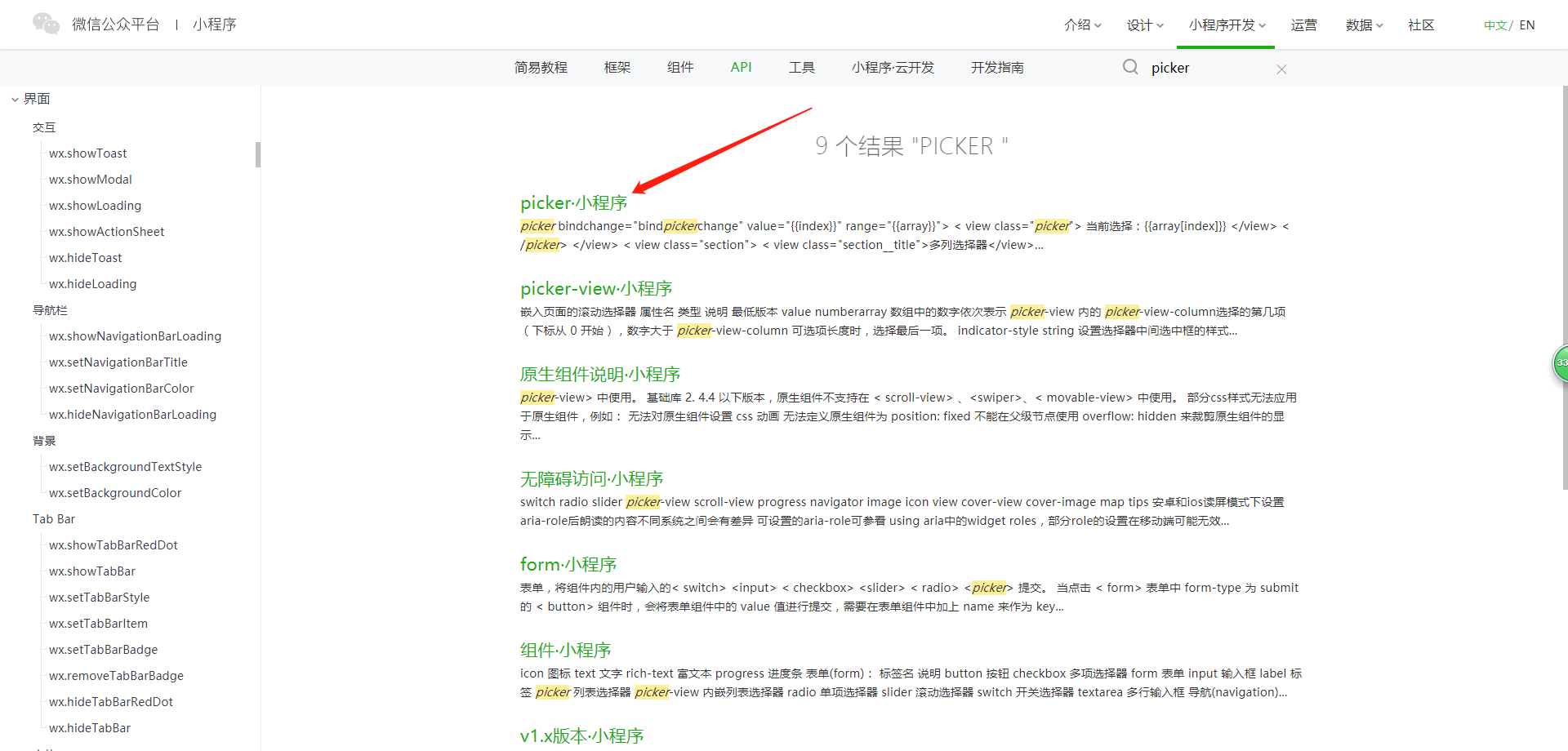Open the 框架 tab
This screenshot has height=751, width=1568.
click(617, 68)
